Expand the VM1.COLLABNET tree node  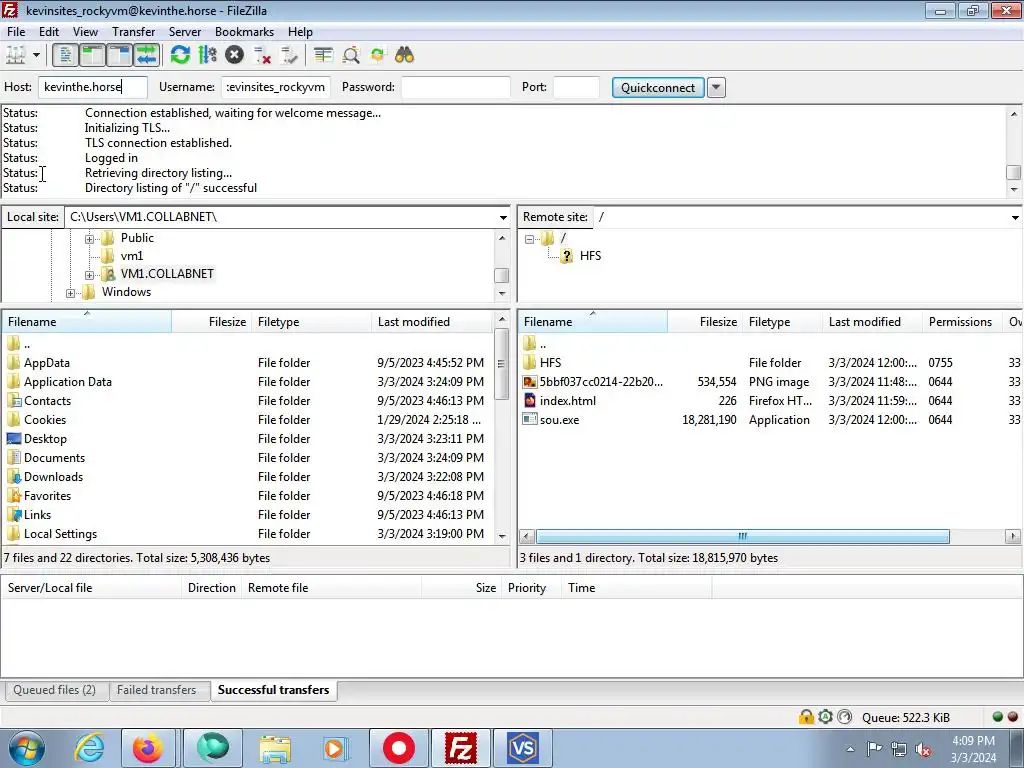point(89,275)
